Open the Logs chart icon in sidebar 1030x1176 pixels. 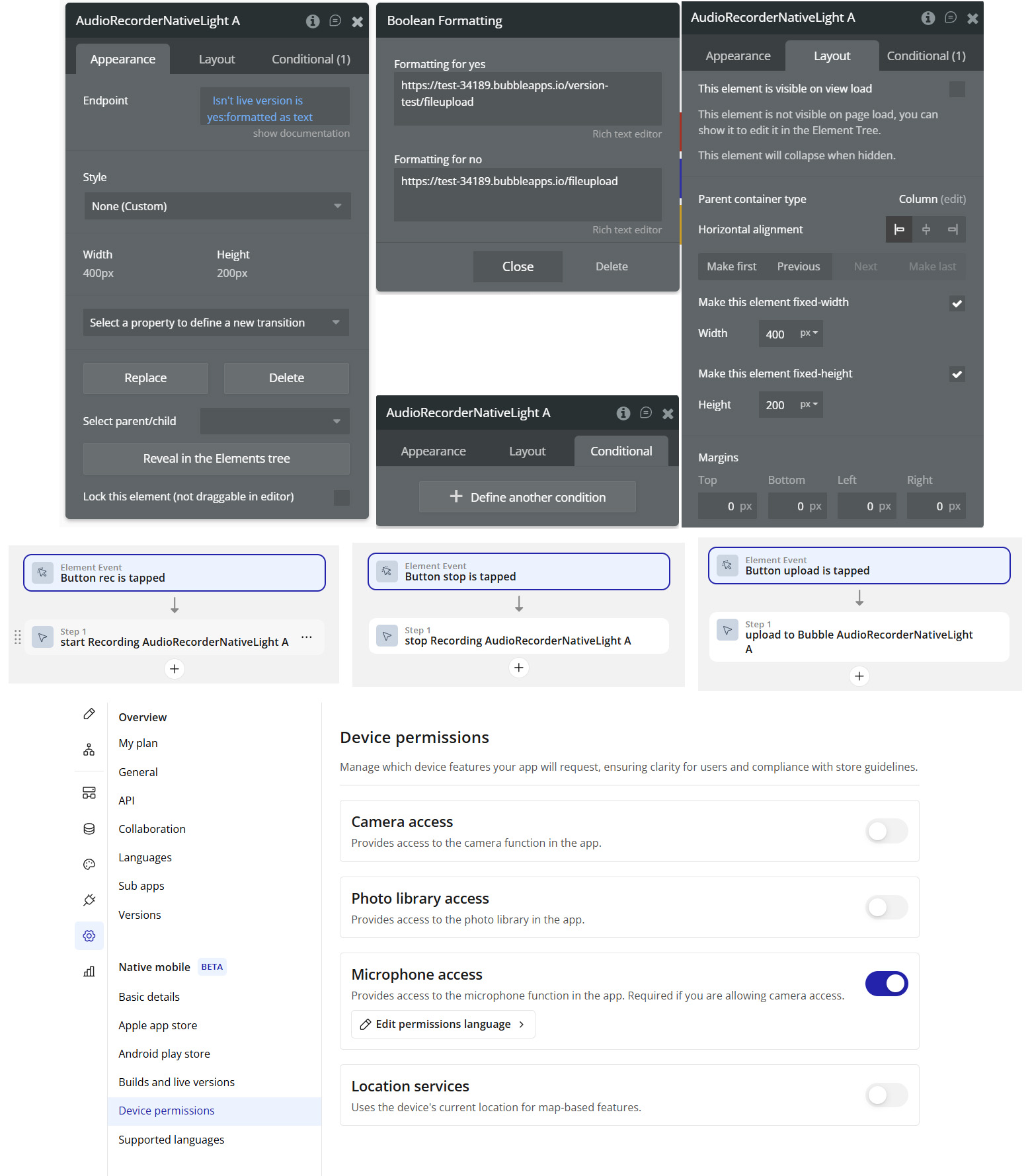pyautogui.click(x=89, y=972)
